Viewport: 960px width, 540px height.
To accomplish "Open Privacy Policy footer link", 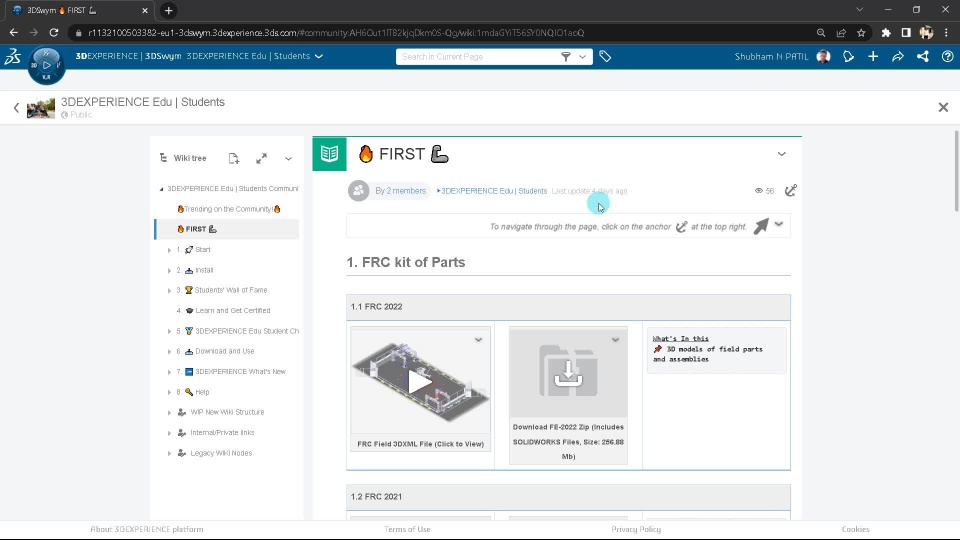I will [636, 529].
